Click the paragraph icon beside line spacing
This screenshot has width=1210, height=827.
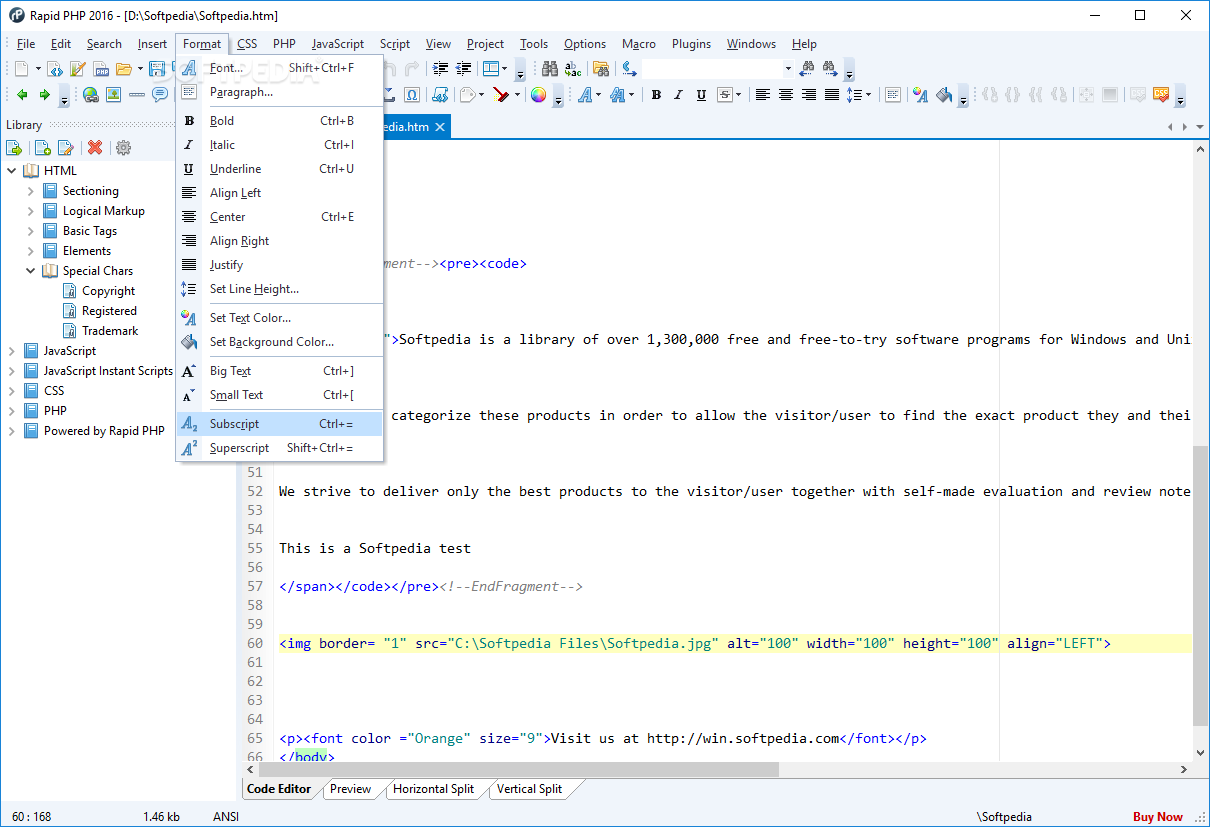click(x=893, y=95)
